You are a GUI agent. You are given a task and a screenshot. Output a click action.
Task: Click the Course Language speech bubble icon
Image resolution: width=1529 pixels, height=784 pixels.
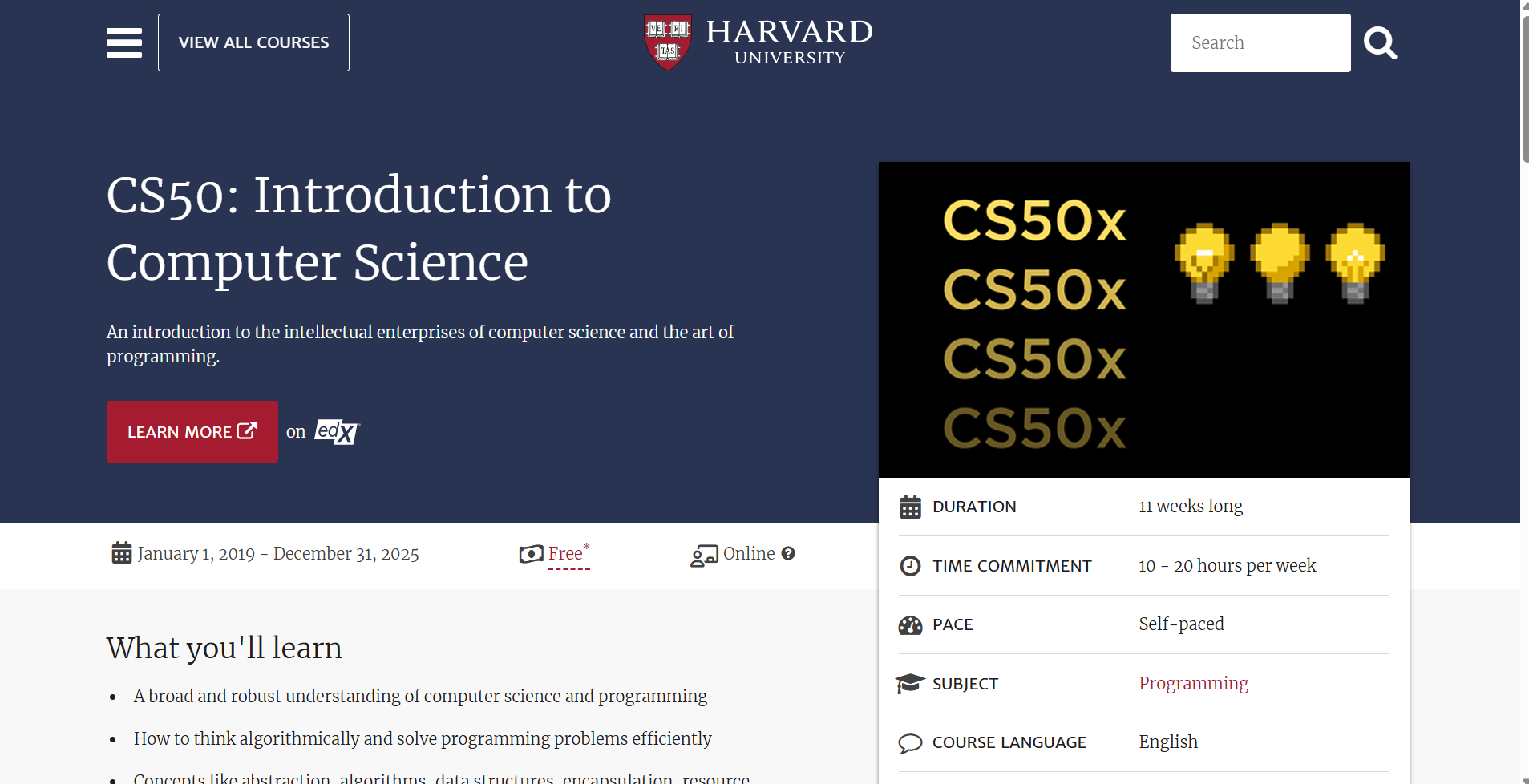pos(911,742)
